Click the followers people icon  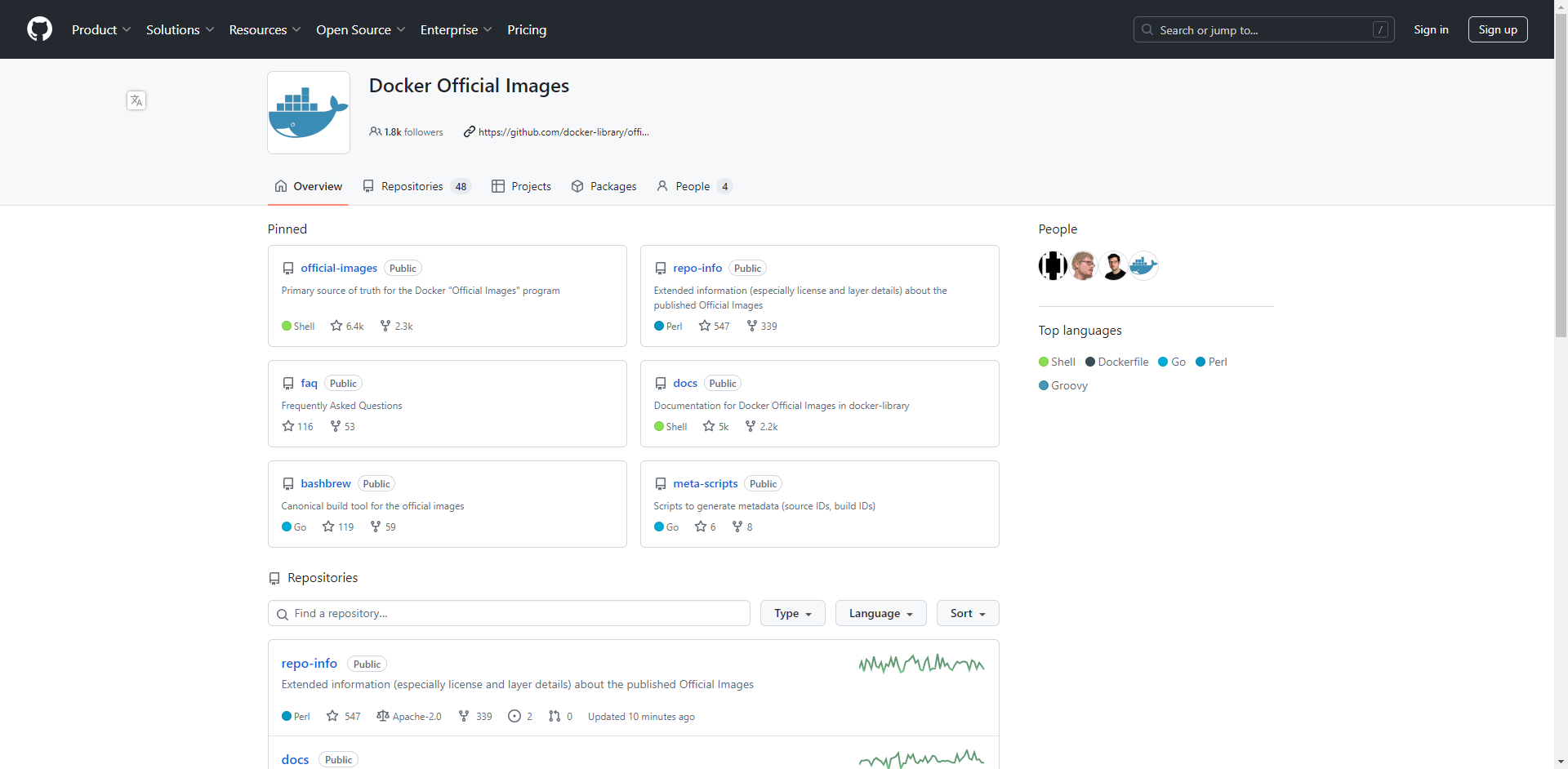pyautogui.click(x=375, y=131)
